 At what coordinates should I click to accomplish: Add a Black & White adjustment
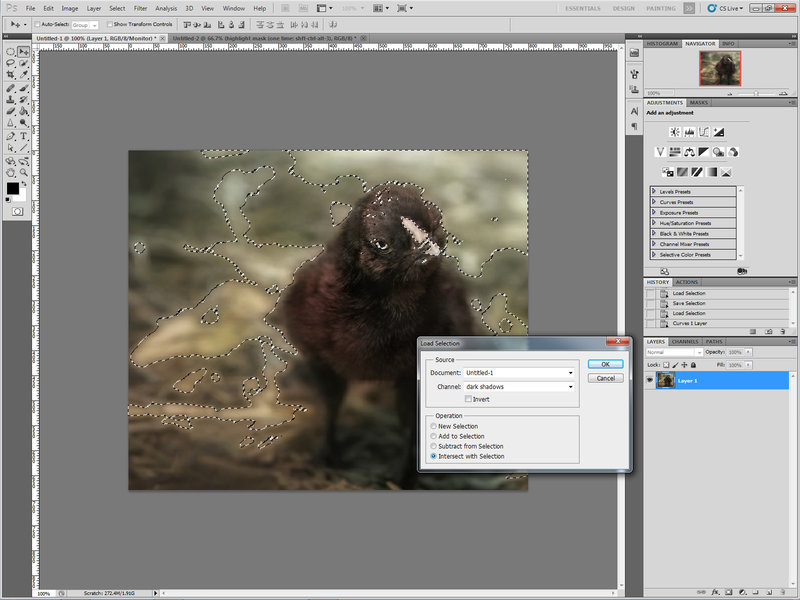[x=704, y=152]
